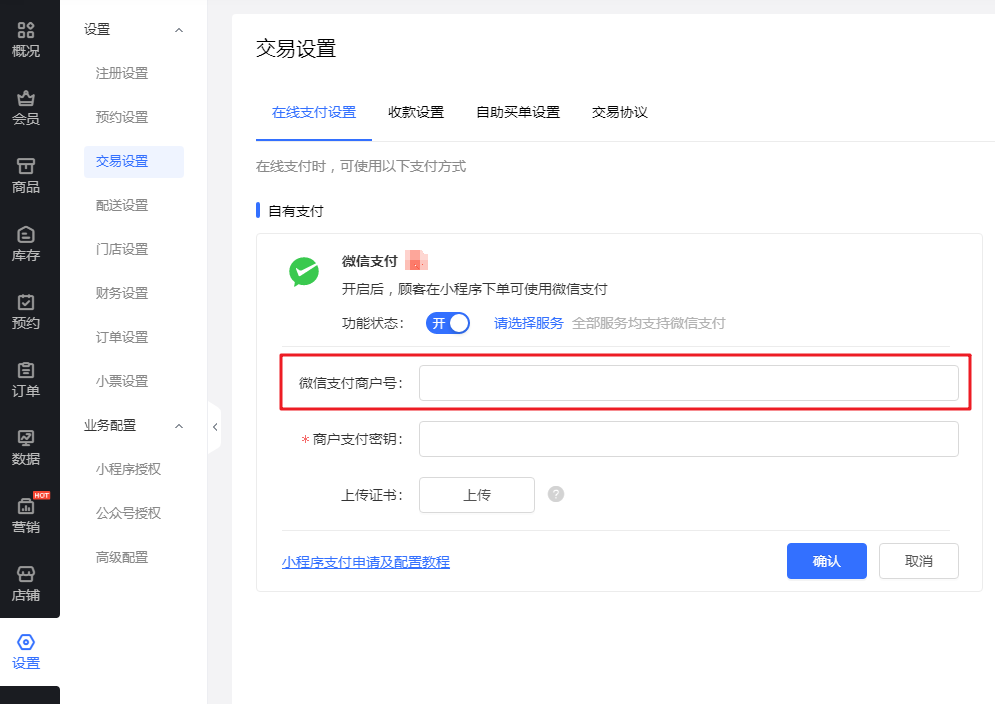
Task: Open 订单设置 menu item
Action: [x=122, y=338]
